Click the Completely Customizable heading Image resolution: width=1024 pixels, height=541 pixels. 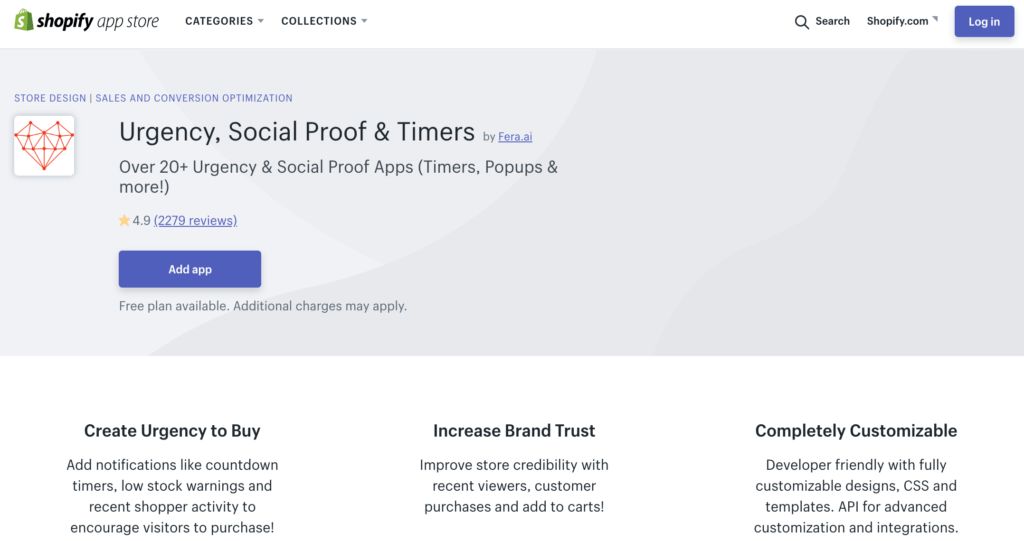tap(856, 431)
